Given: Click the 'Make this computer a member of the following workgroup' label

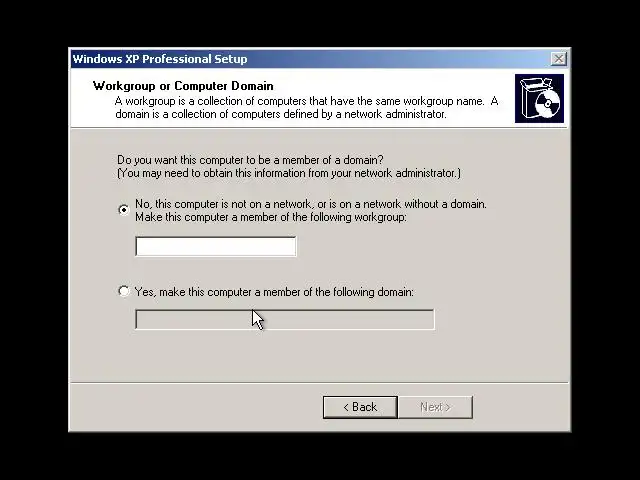Looking at the screenshot, I should pos(271,217).
